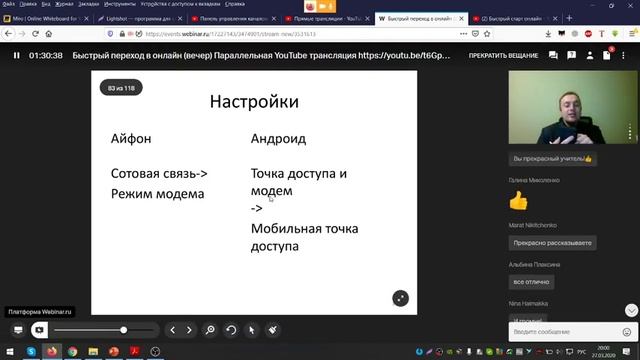Jump to newest chat messages arrow
The image size is (640, 360).
tap(631, 311)
